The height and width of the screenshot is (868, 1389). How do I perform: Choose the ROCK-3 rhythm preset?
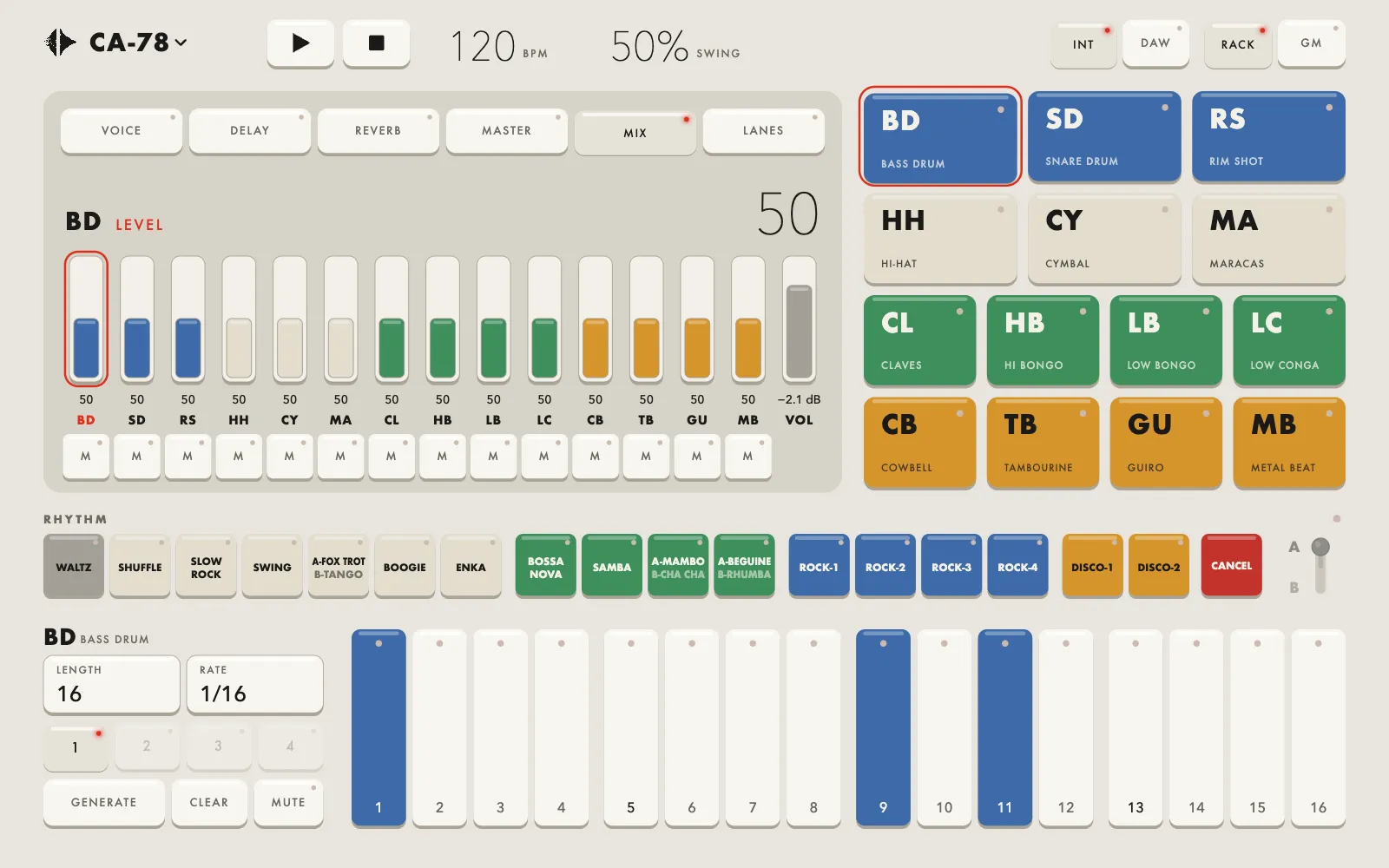point(951,566)
